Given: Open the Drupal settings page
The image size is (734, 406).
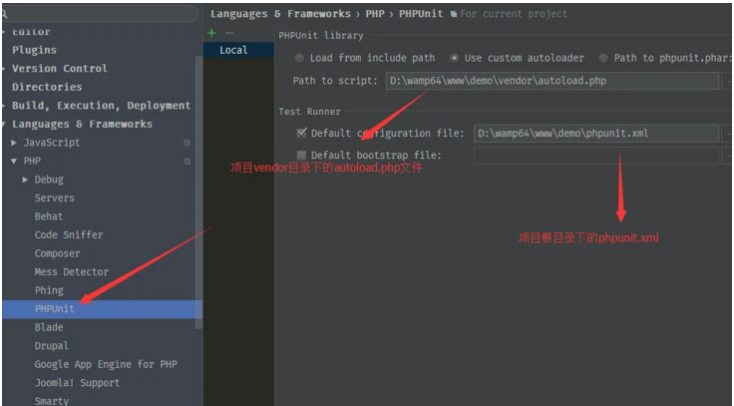Looking at the screenshot, I should (x=51, y=346).
